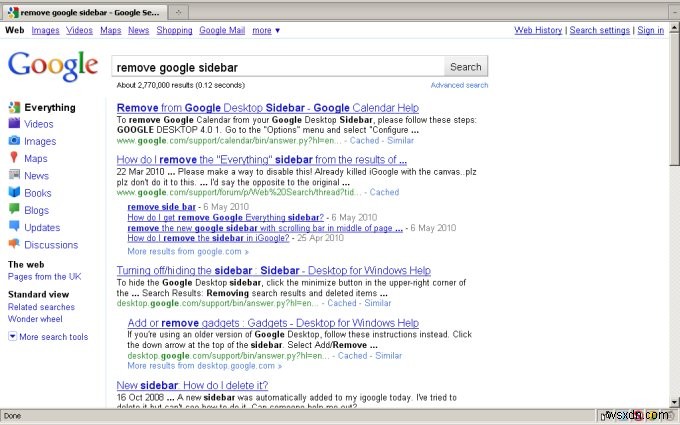
Task: Open 'Add or remove gadgets' result
Action: (273, 323)
